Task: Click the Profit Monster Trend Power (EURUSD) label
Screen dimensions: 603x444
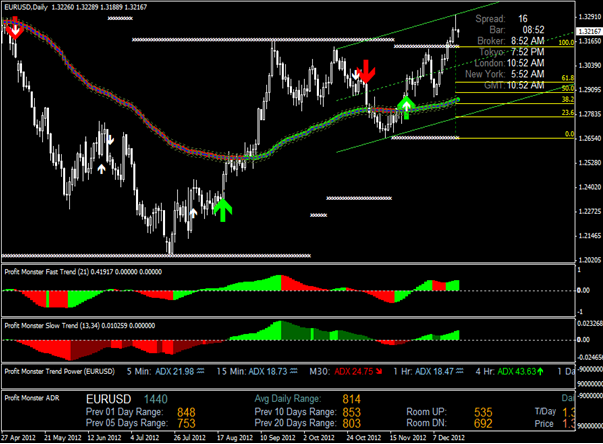Action: pyautogui.click(x=60, y=371)
